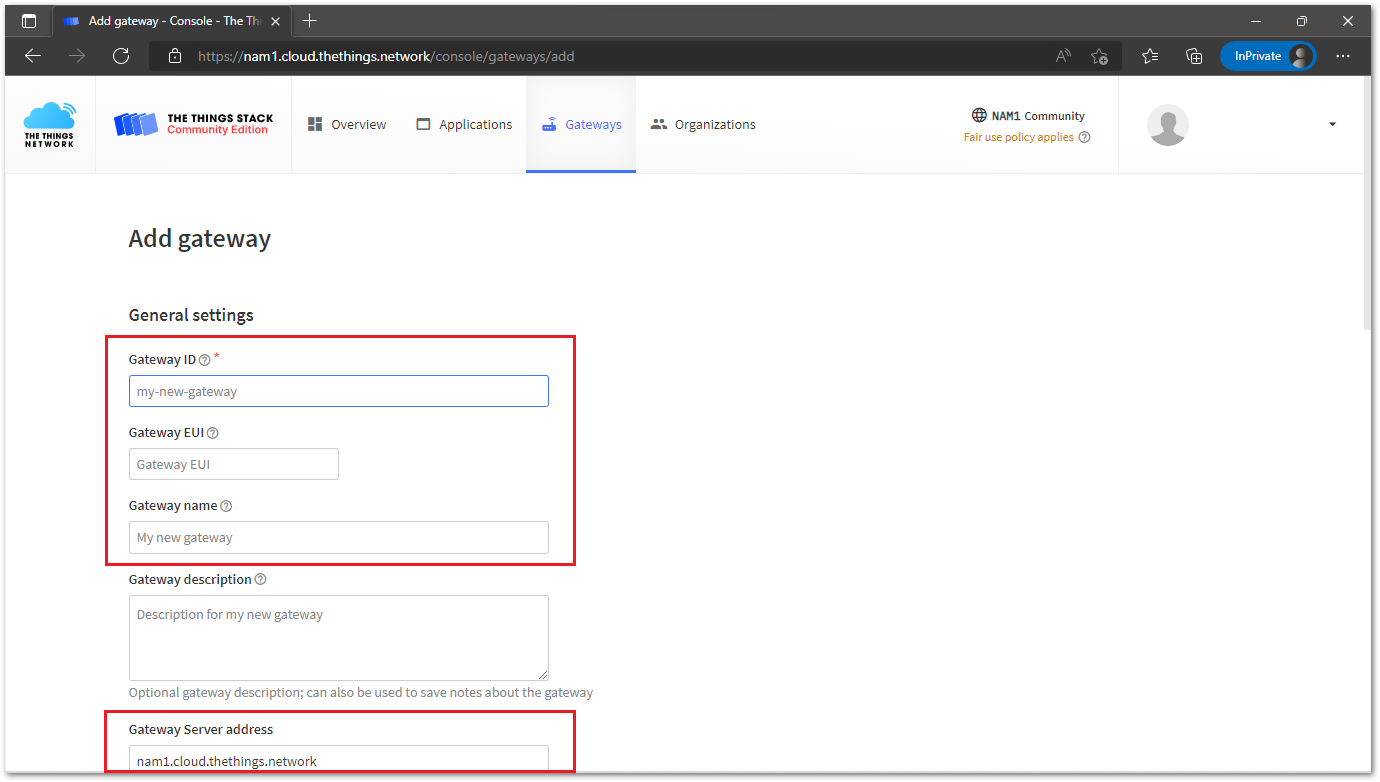The width and height of the screenshot is (1380, 782).
Task: Click the General settings heading
Action: (x=191, y=315)
